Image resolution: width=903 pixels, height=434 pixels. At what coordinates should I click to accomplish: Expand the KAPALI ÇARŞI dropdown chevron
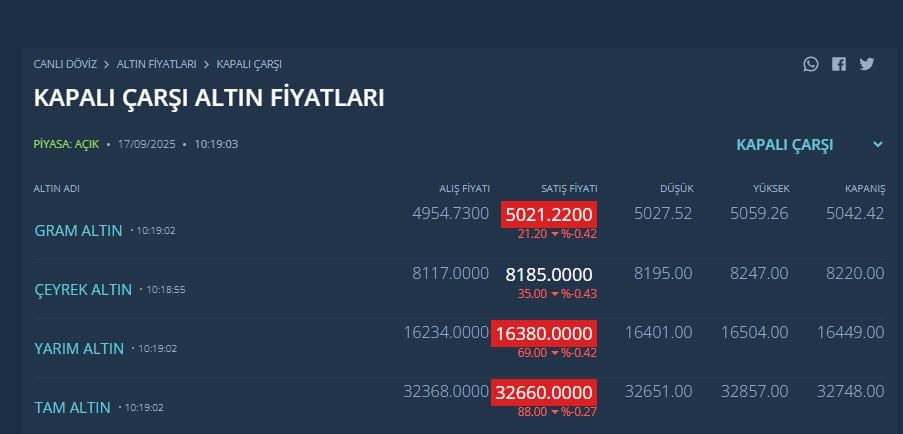(x=878, y=144)
